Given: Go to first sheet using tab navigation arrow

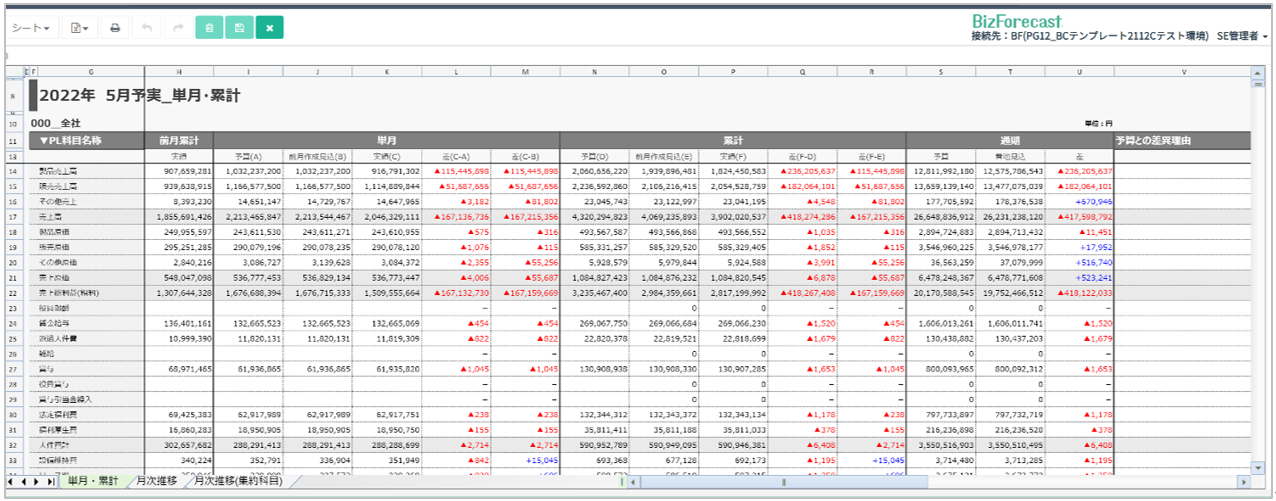Looking at the screenshot, I should (x=10, y=482).
